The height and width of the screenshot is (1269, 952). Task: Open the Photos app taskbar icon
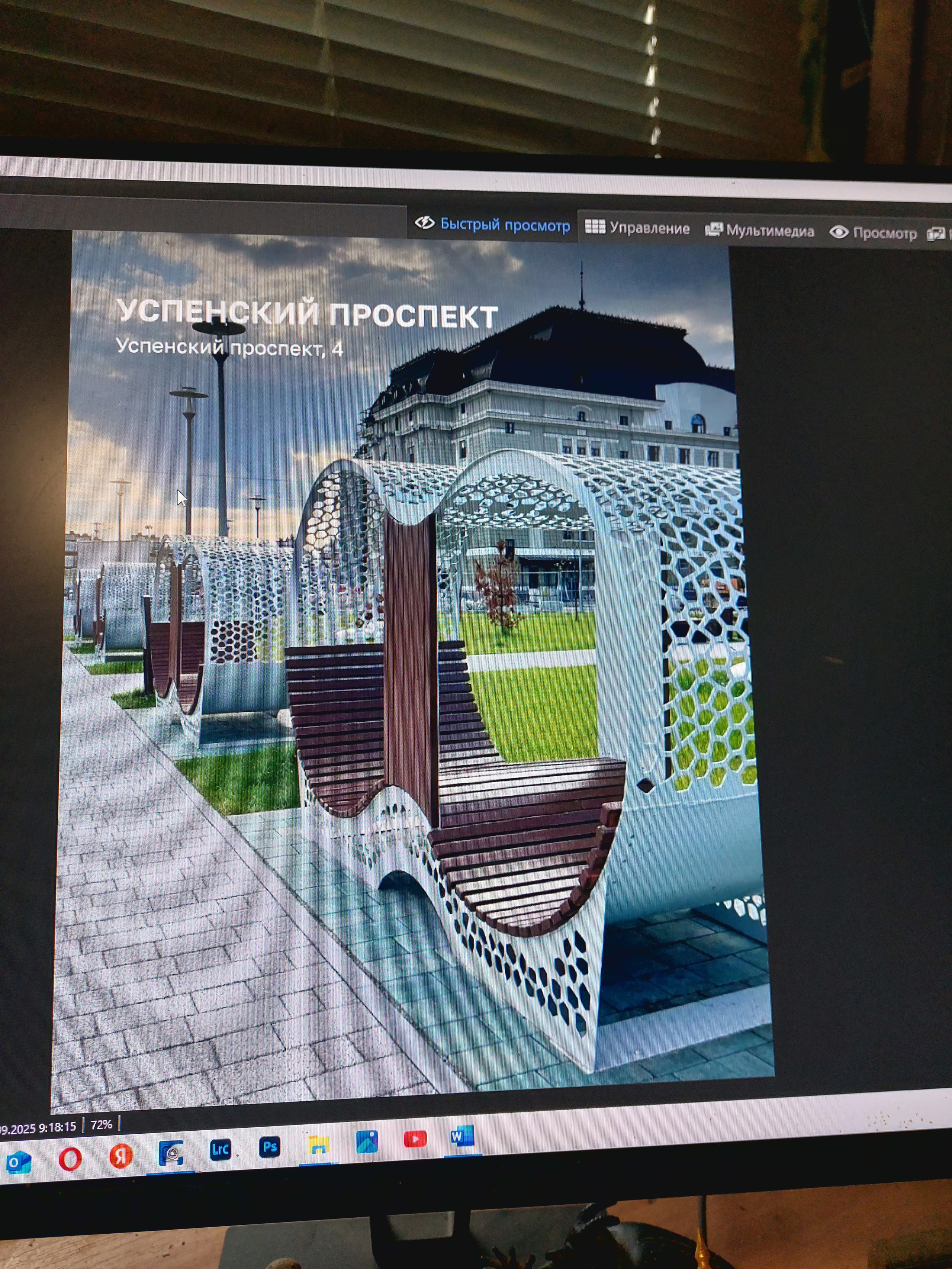pyautogui.click(x=367, y=1142)
